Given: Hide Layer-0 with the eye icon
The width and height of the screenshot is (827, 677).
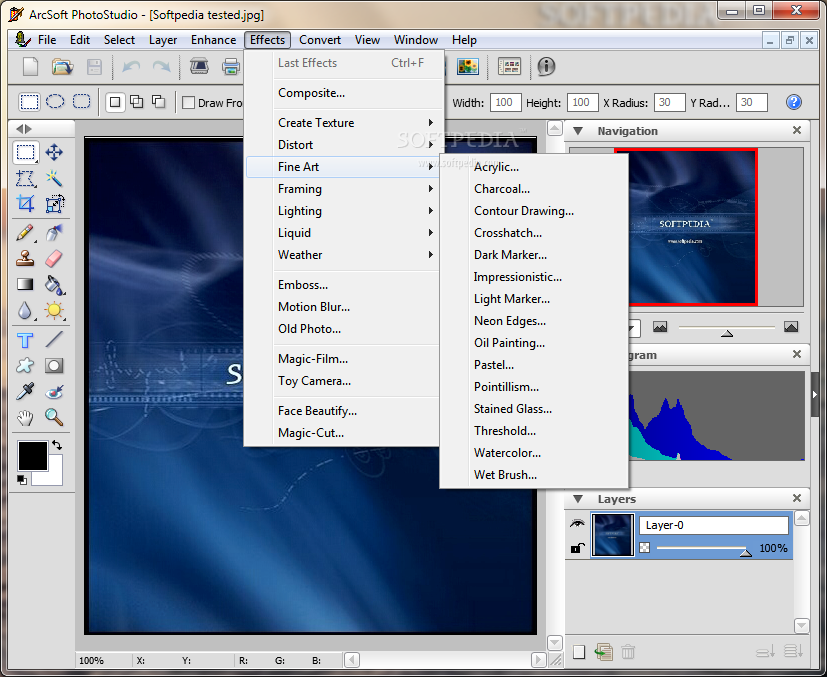Looking at the screenshot, I should point(578,523).
